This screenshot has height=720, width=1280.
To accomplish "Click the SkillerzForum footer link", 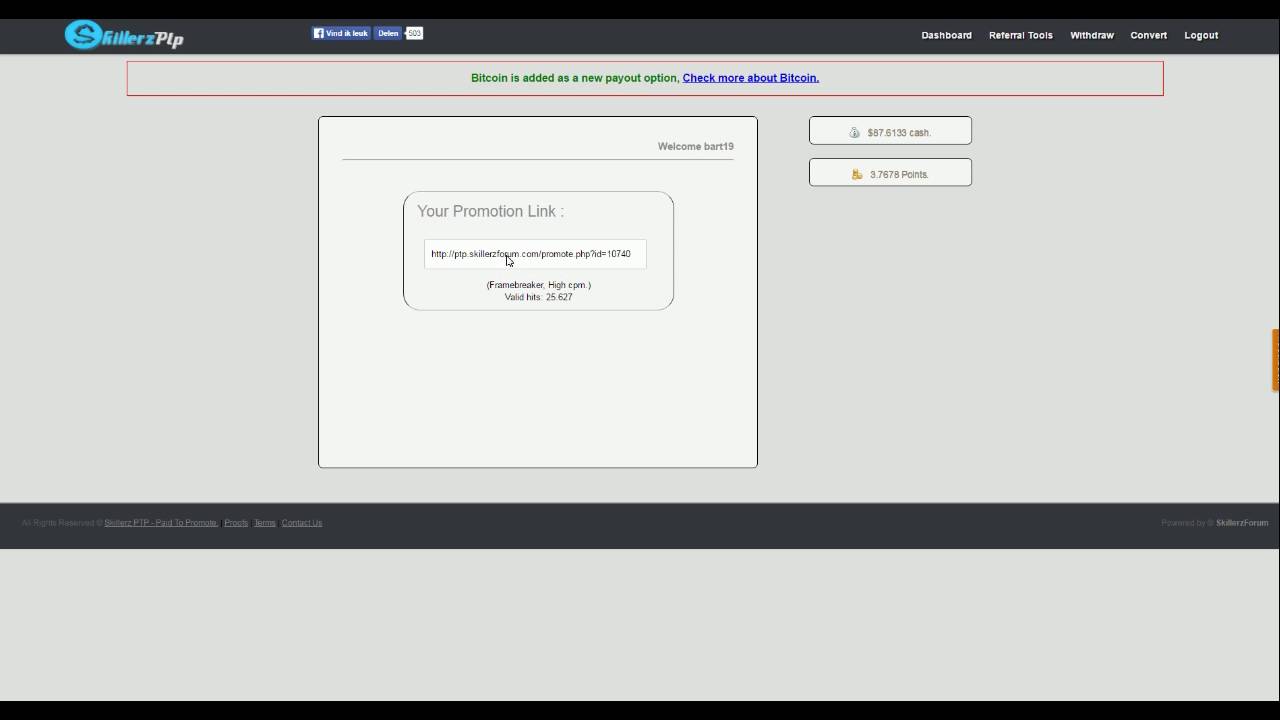I will pyautogui.click(x=1242, y=523).
